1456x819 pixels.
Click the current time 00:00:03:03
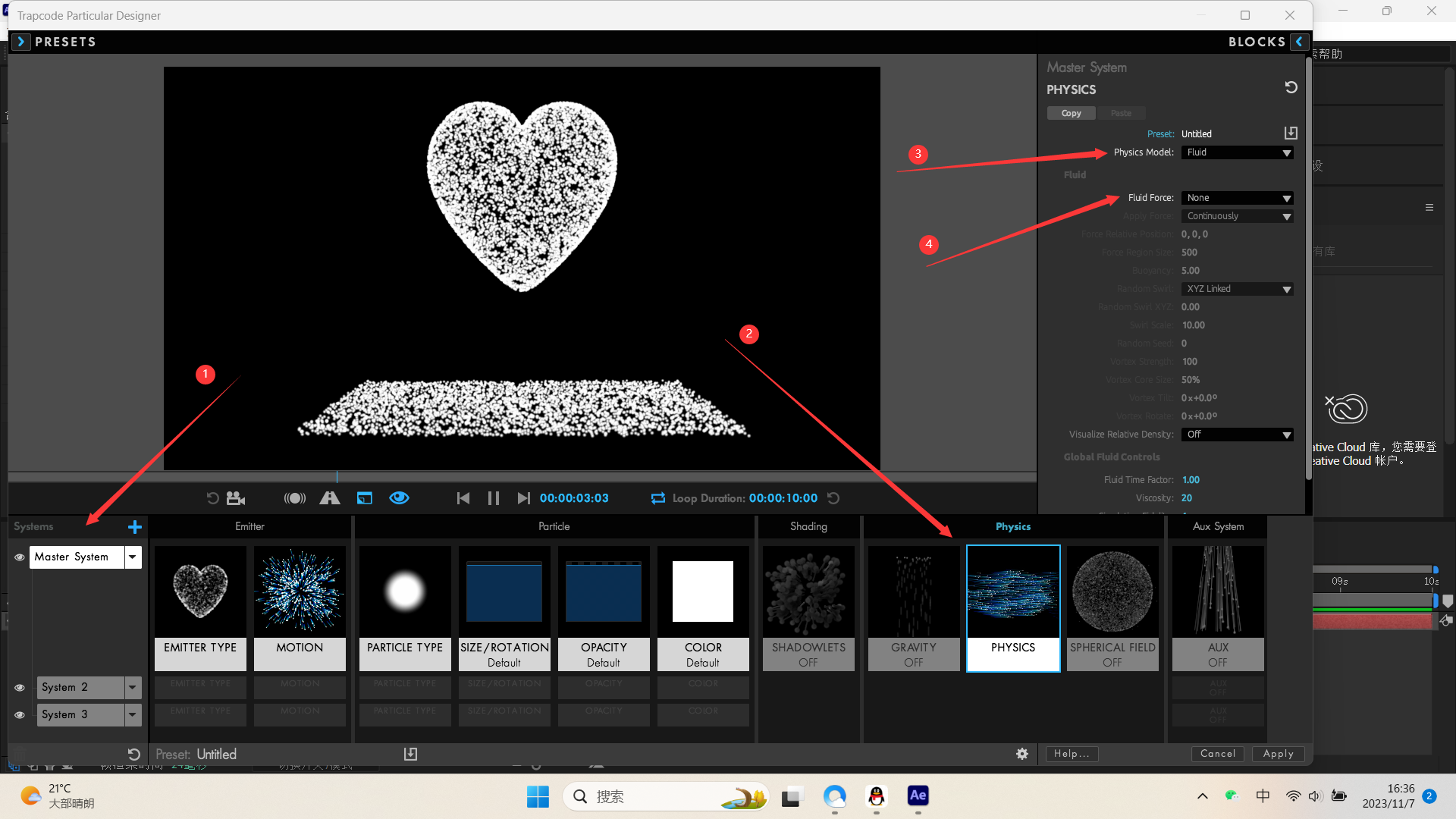click(x=574, y=498)
